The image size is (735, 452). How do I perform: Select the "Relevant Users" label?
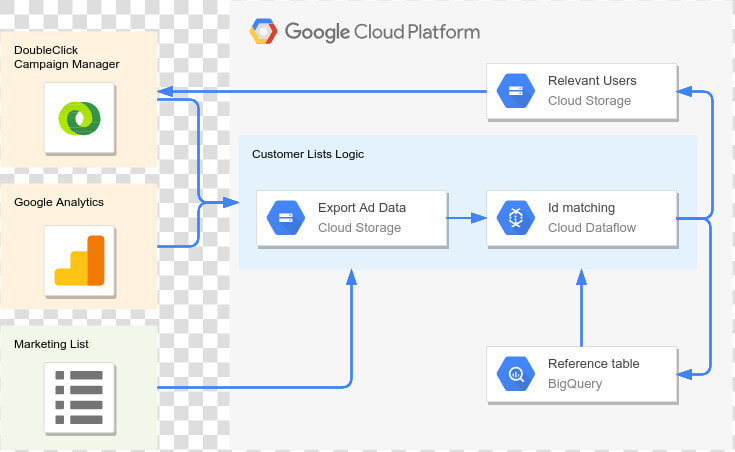point(592,81)
